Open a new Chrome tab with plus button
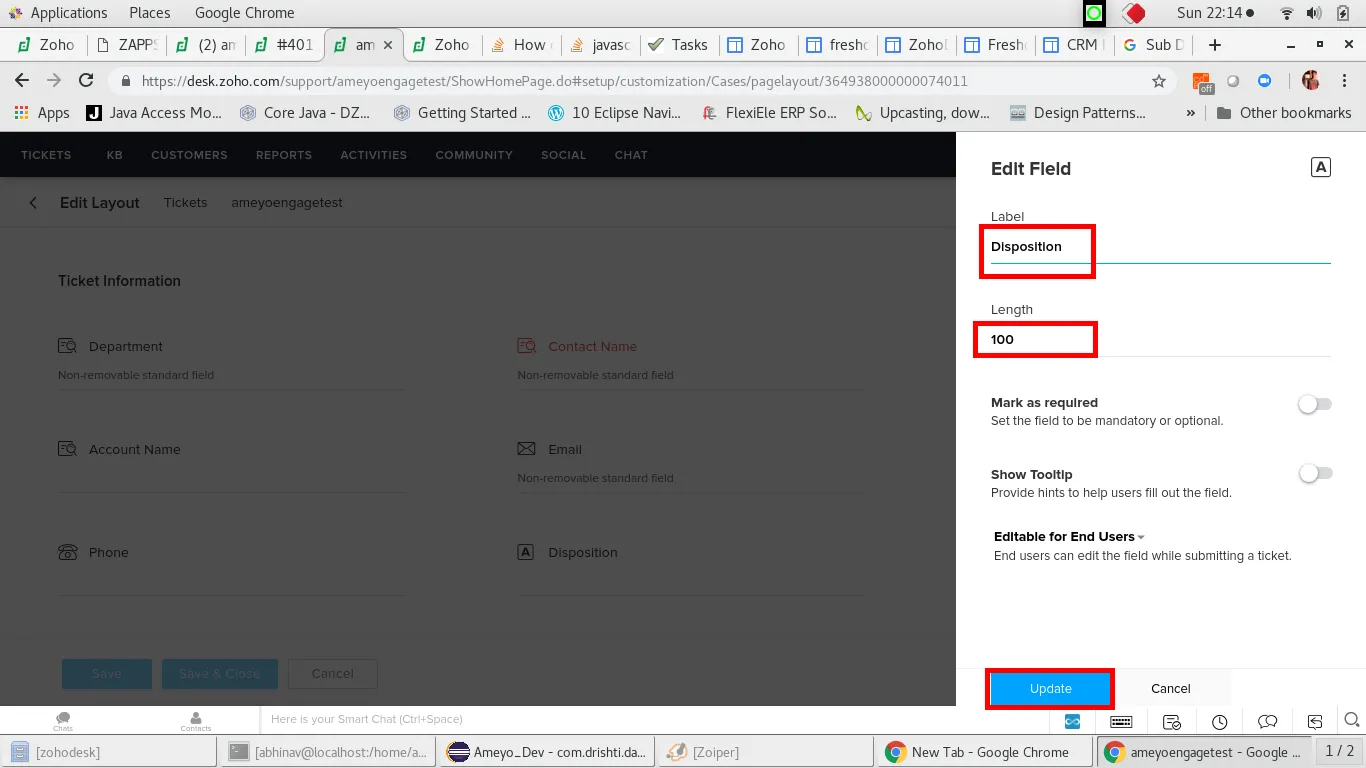The height and width of the screenshot is (768, 1366). coord(1215,45)
